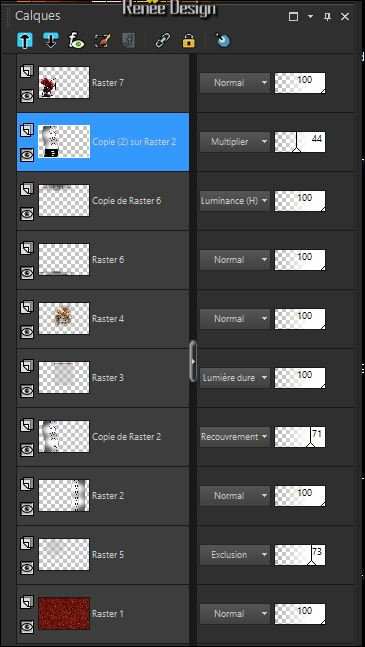The image size is (365, 647).
Task: Open Multiplier blend mode dropdown
Action: pyautogui.click(x=235, y=142)
